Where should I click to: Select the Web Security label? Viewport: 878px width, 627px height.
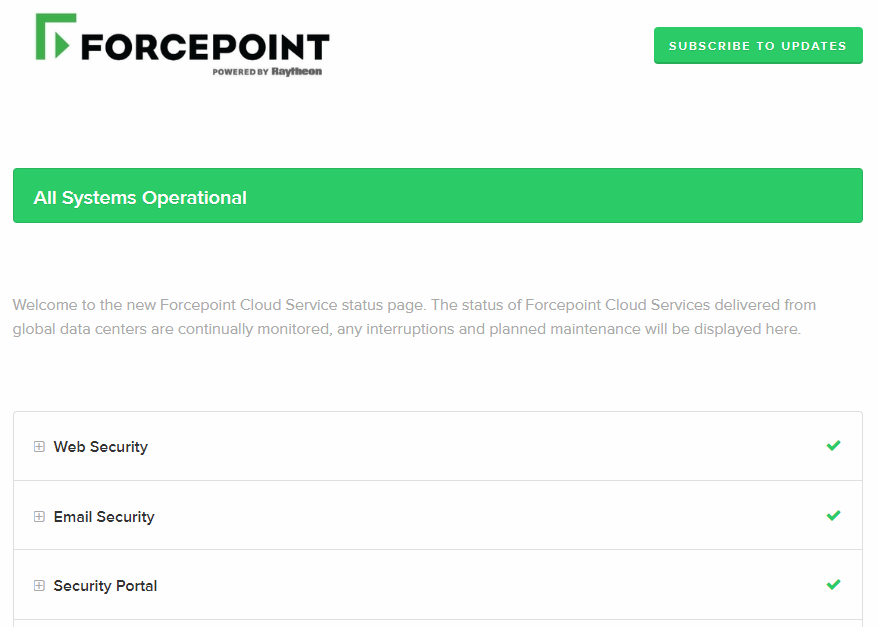[101, 447]
